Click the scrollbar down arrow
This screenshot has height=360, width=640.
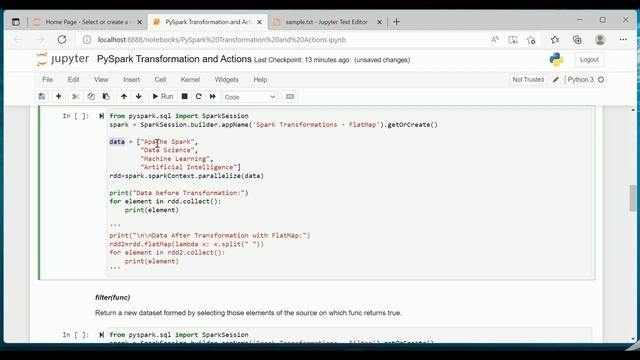(633, 339)
